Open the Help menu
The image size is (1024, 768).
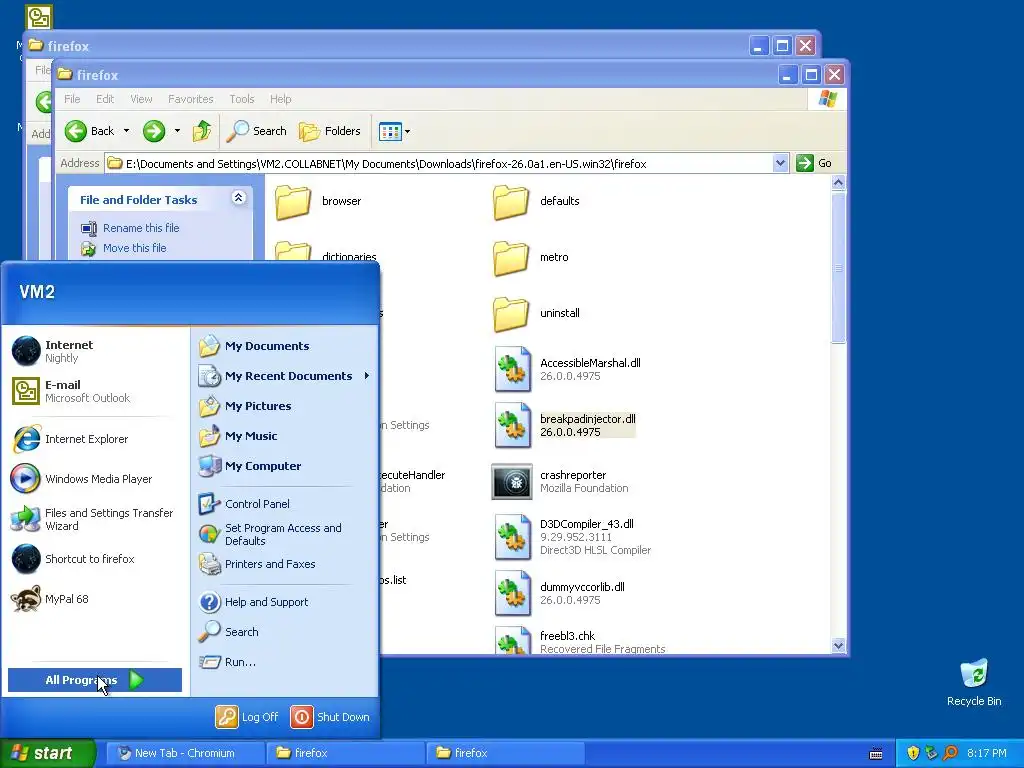(x=281, y=99)
